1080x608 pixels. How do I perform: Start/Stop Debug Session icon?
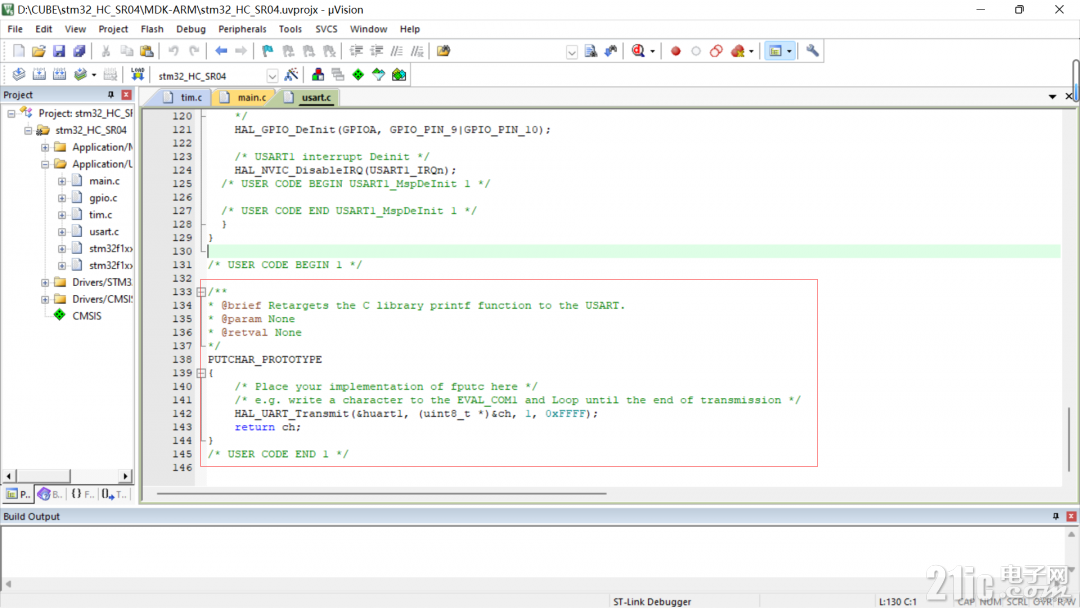638,51
